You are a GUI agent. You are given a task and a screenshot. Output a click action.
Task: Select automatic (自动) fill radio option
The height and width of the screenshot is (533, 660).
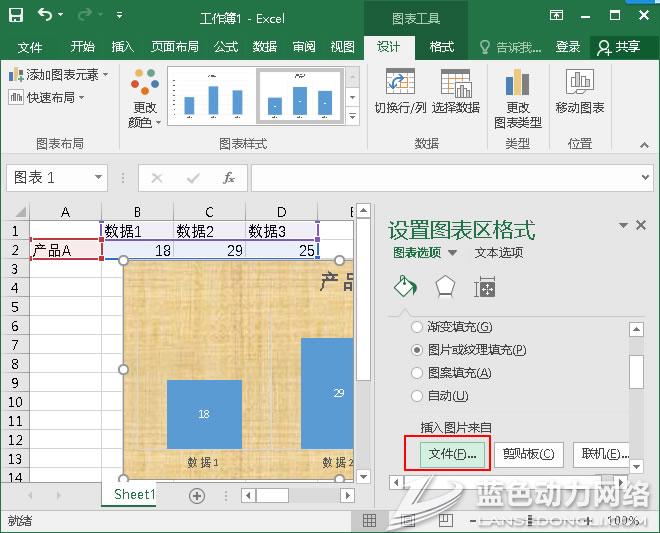click(x=418, y=396)
